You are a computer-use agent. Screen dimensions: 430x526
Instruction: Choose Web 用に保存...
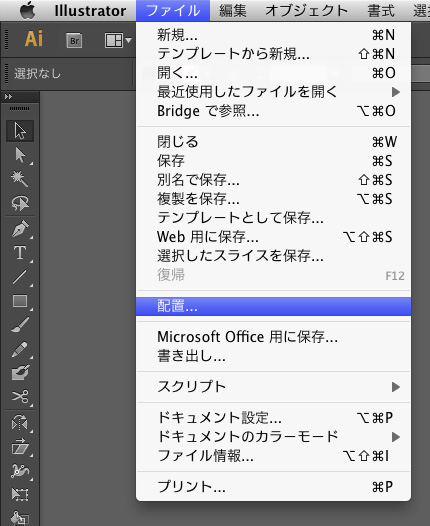click(x=274, y=237)
